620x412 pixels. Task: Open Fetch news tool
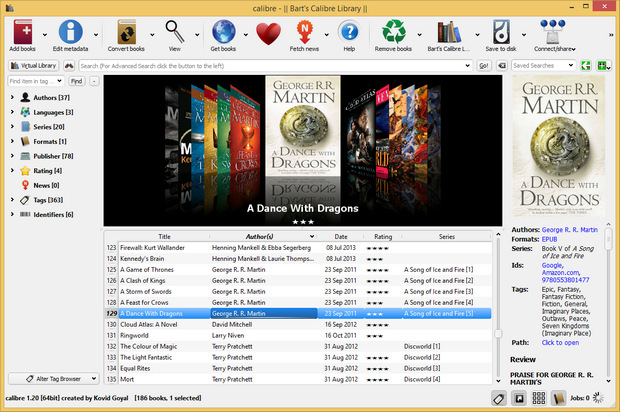click(x=304, y=32)
